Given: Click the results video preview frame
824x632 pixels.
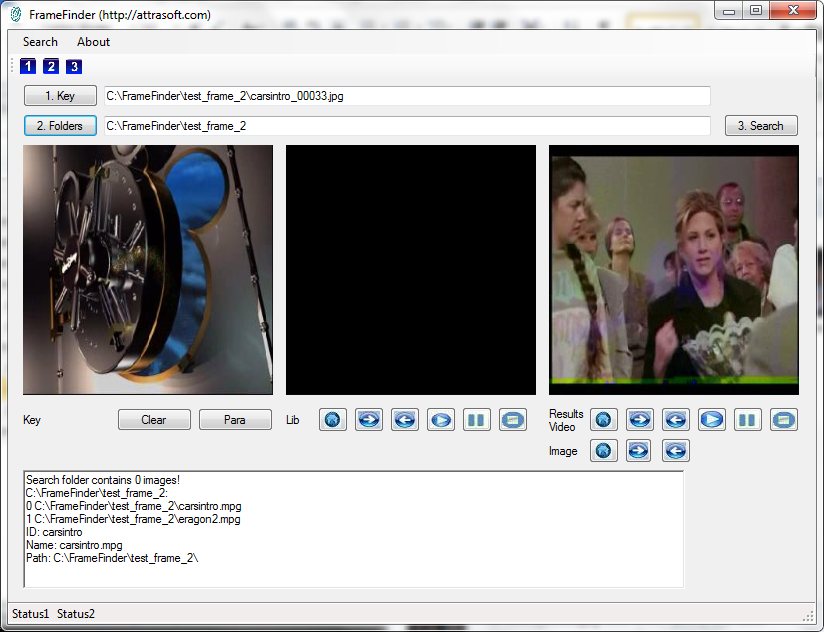Looking at the screenshot, I should click(x=674, y=270).
